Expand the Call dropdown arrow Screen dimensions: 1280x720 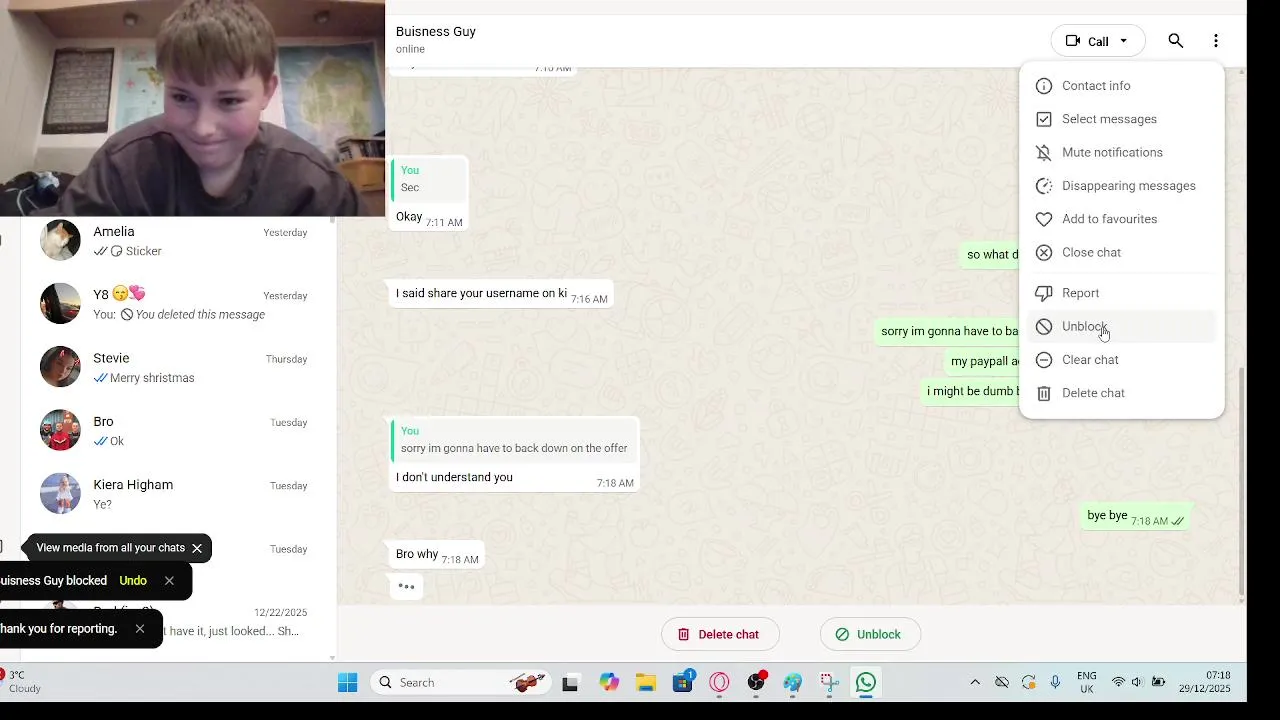(x=1124, y=41)
